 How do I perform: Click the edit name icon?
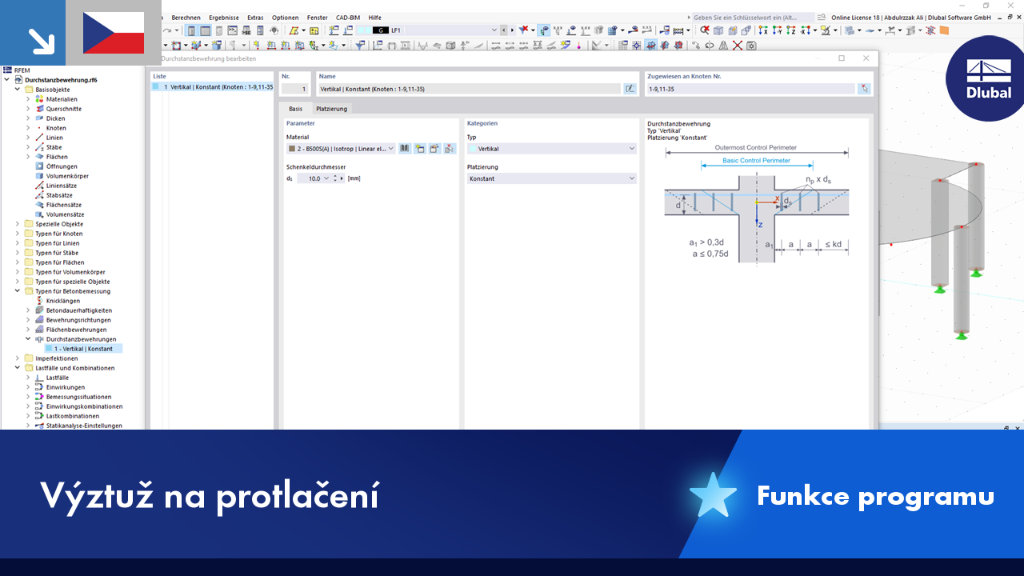tap(630, 89)
